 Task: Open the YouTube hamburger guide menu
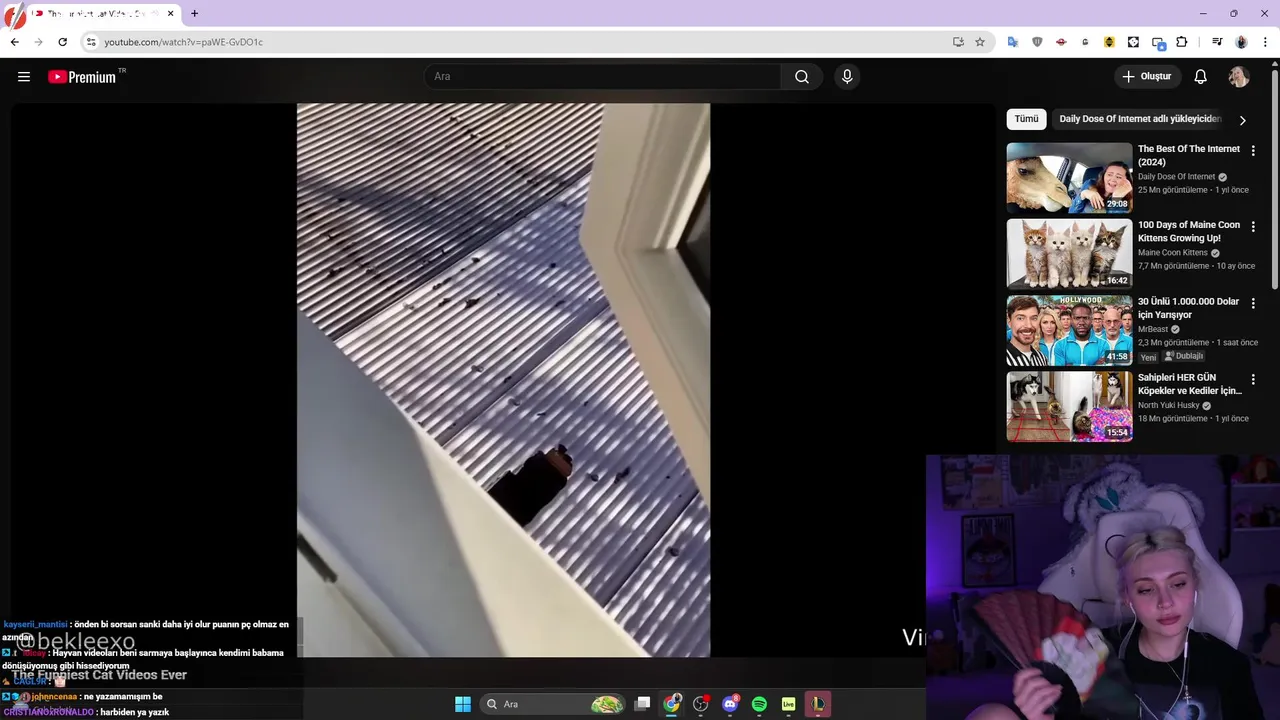(24, 77)
